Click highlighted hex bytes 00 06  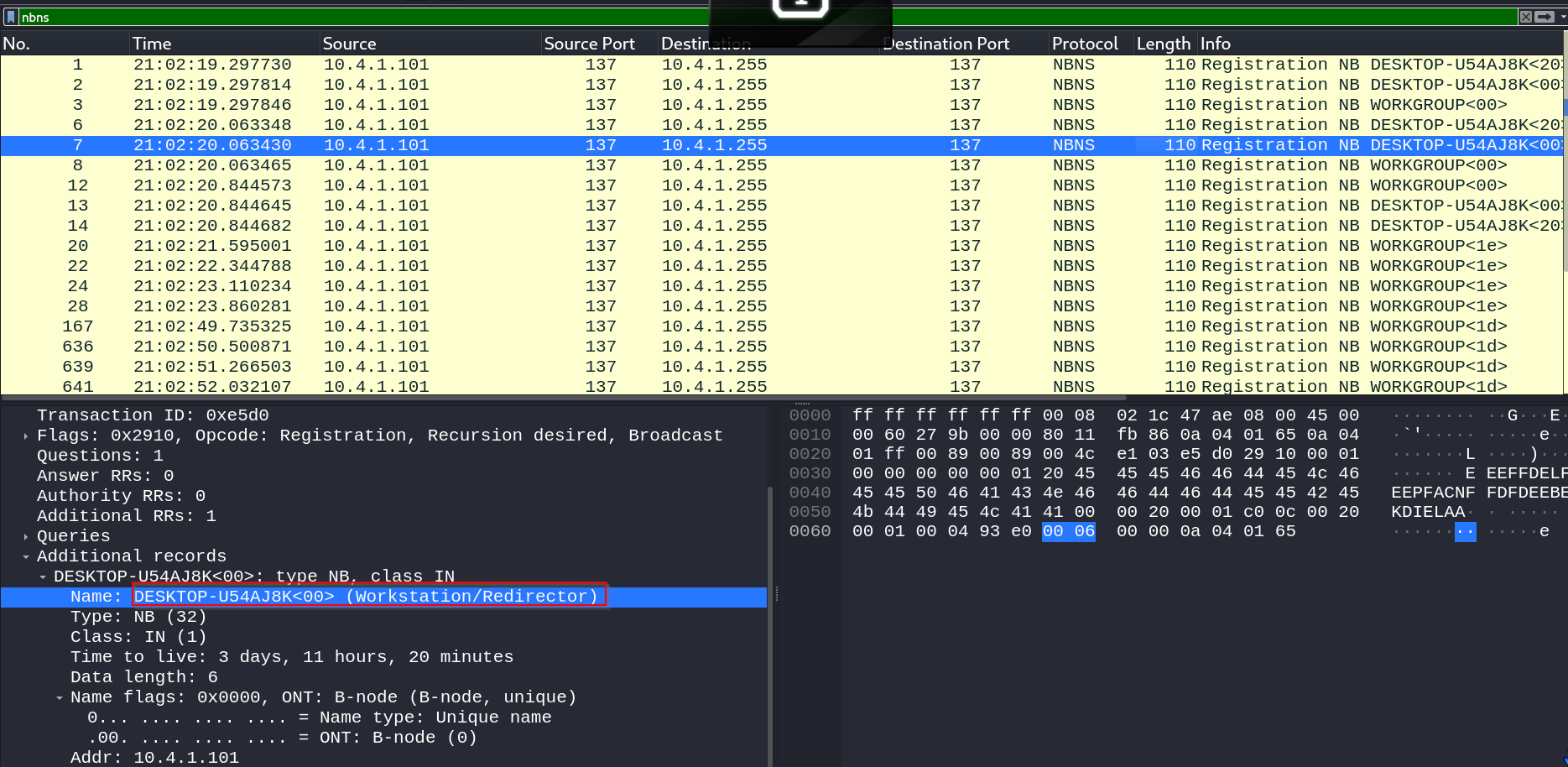pos(1068,531)
